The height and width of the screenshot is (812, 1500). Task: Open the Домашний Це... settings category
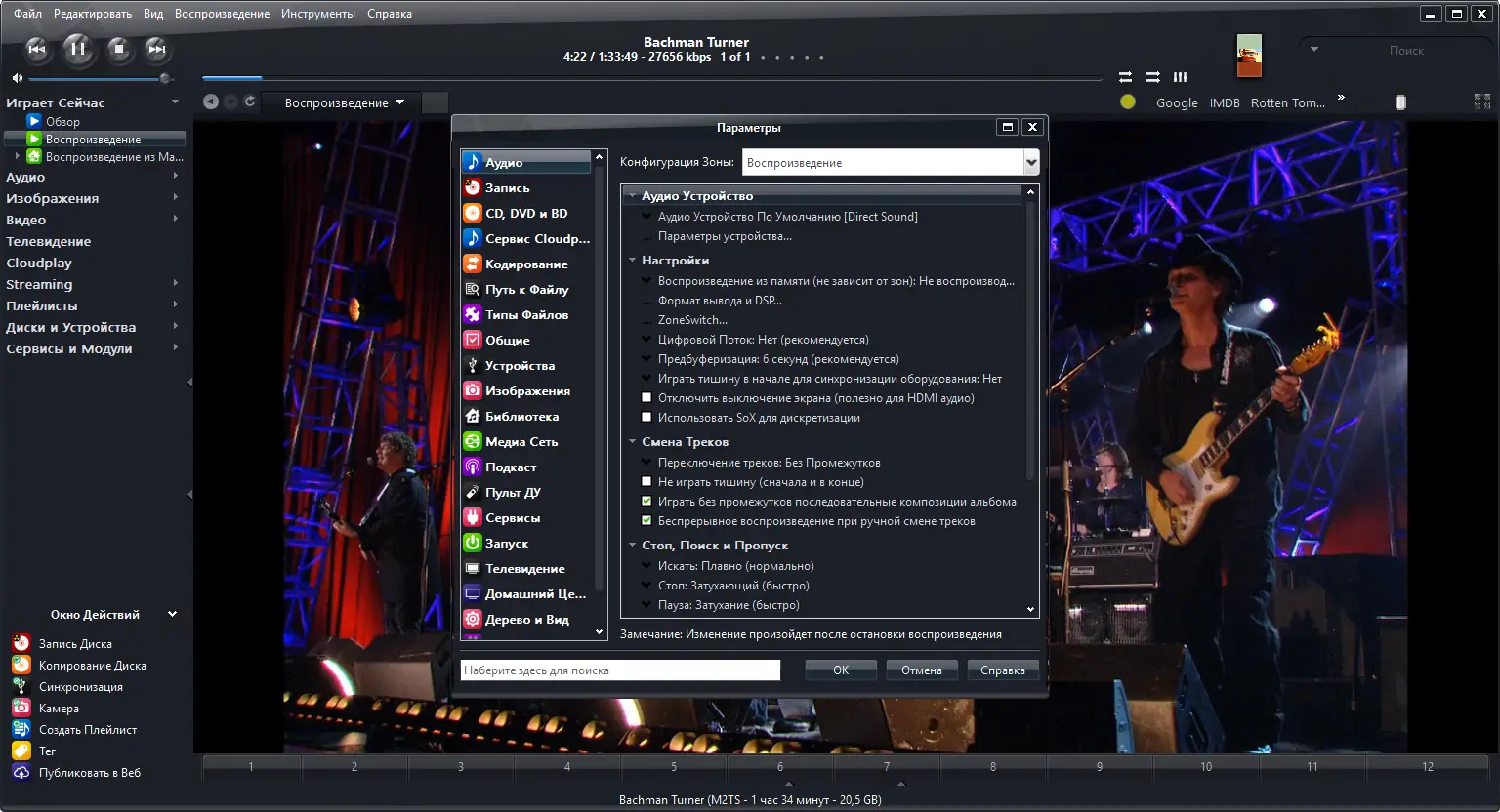[x=527, y=593]
